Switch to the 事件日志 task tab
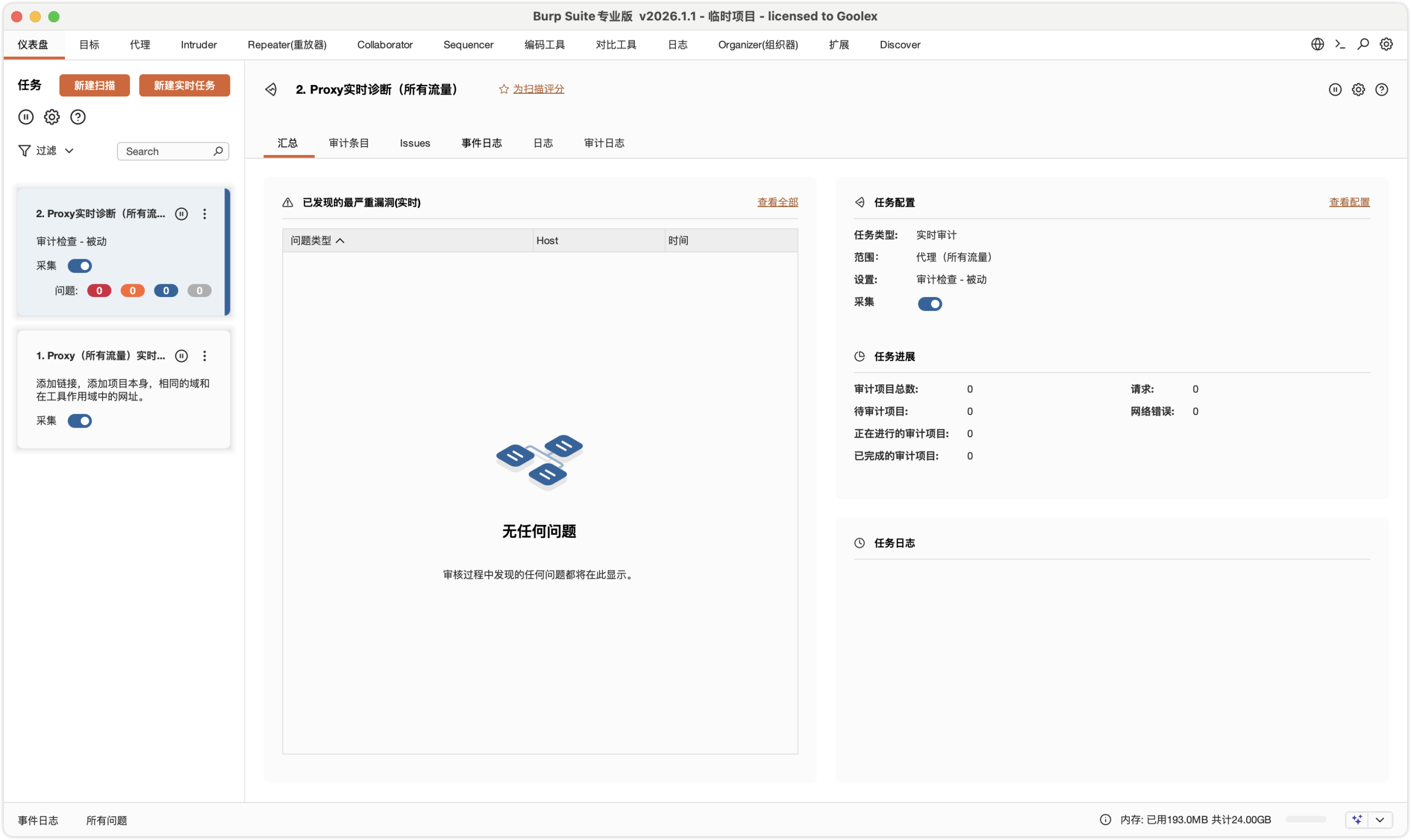 click(x=481, y=143)
